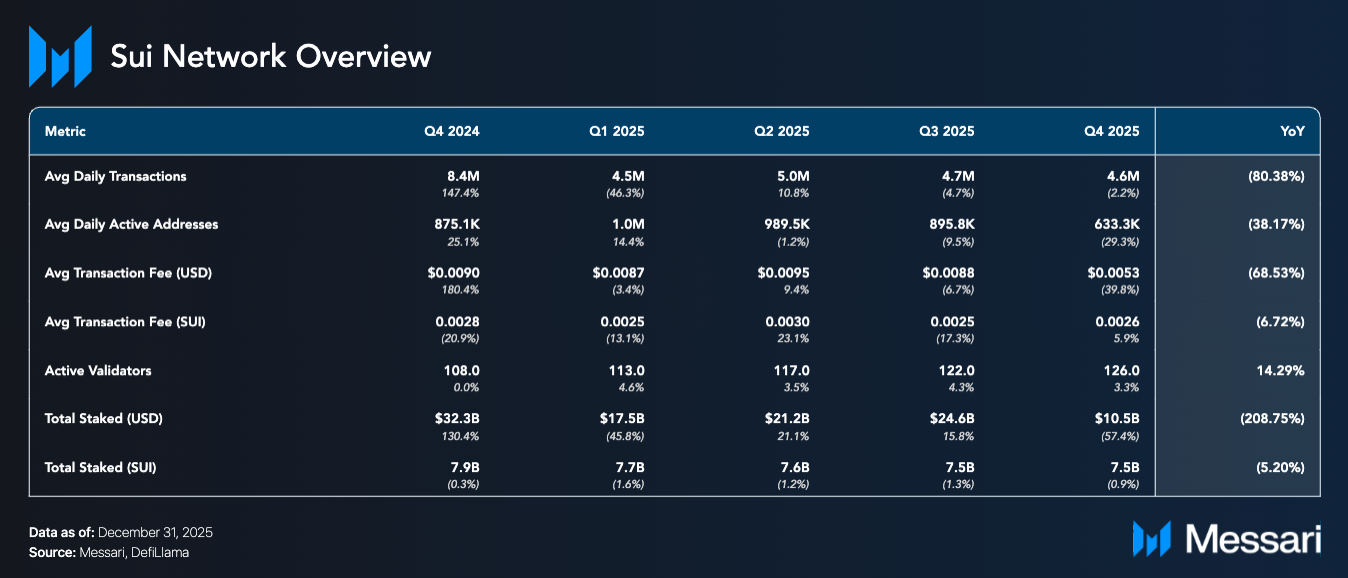Click the 147.4% change under 8.4M
Image resolution: width=1348 pixels, height=578 pixels.
(463, 192)
